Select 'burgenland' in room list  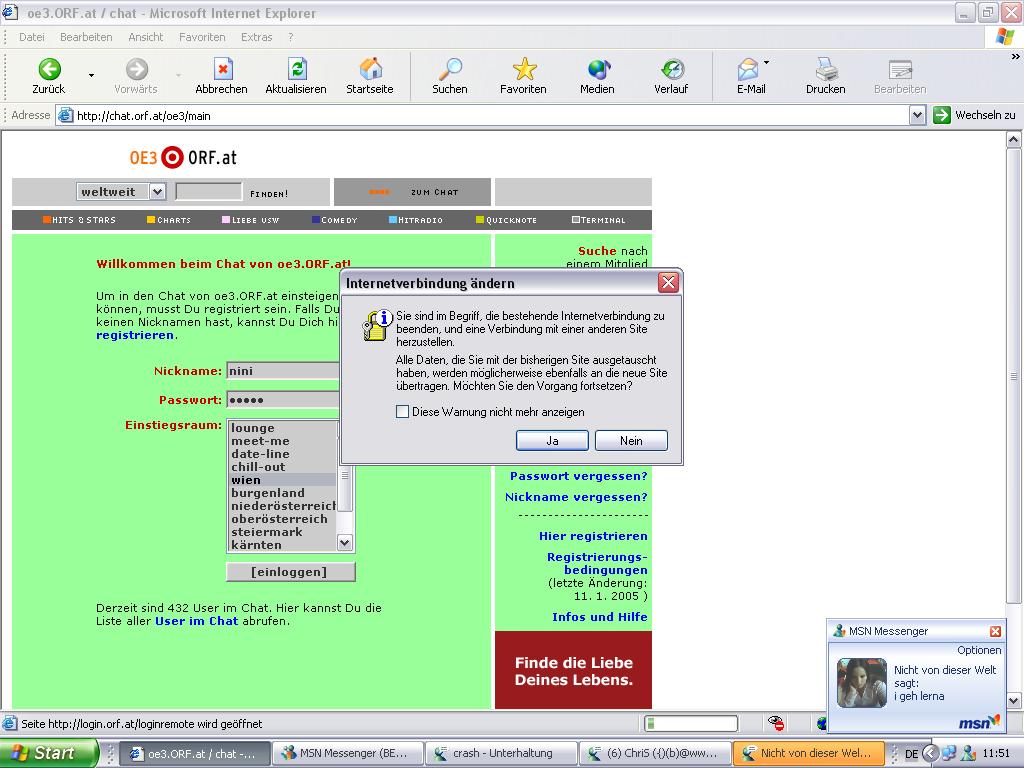[282, 493]
